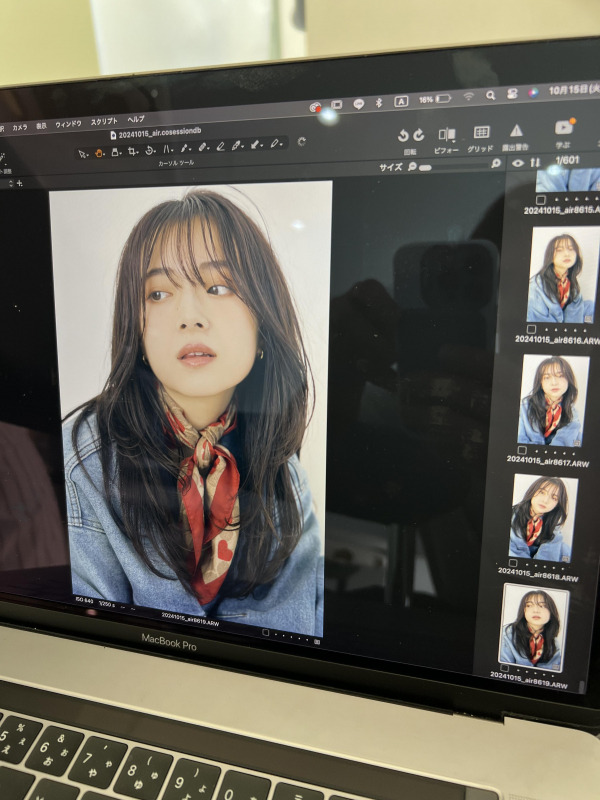Click the カーソル ツール toolbar label

[176, 163]
